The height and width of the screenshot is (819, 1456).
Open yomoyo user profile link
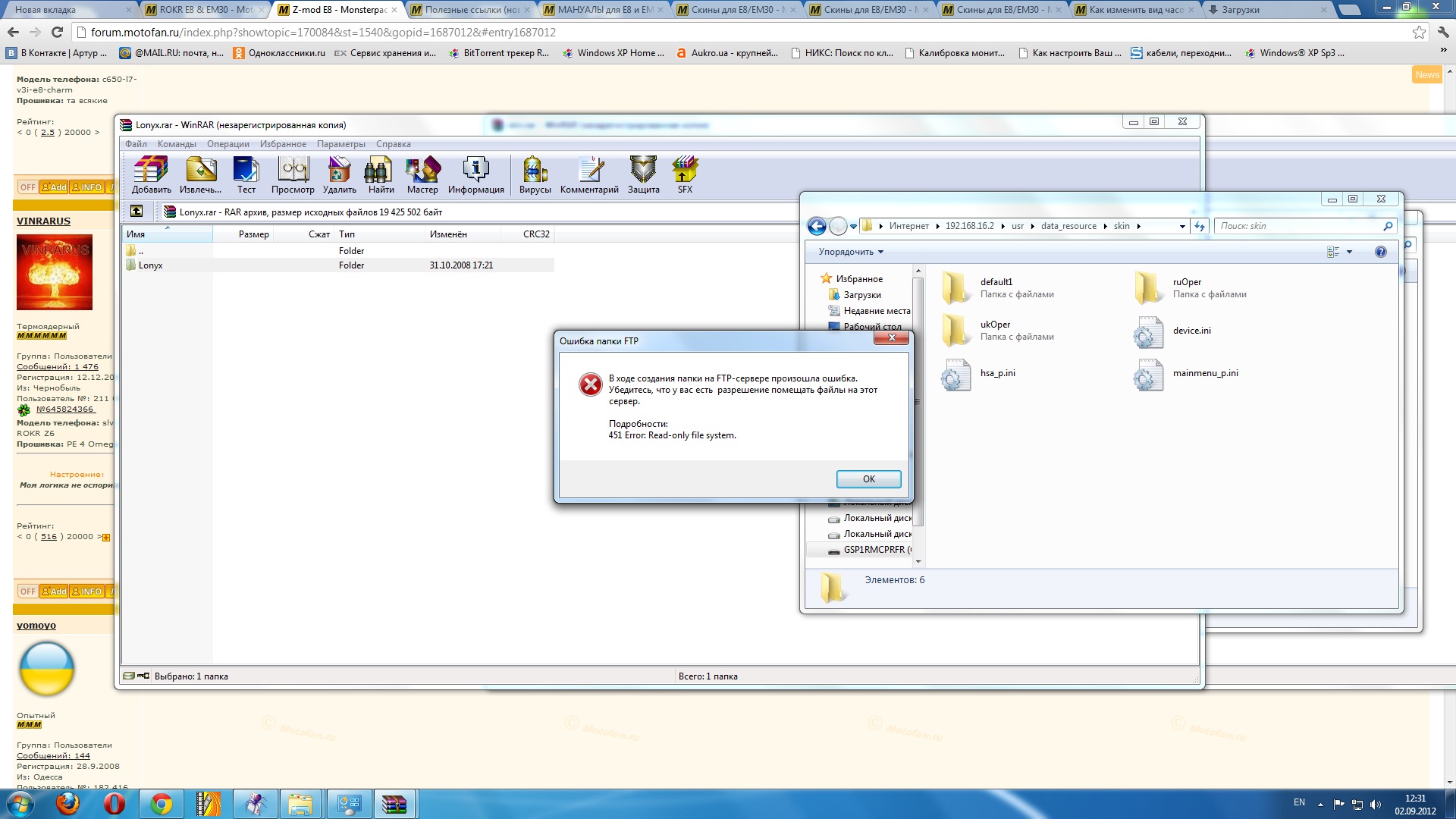click(36, 625)
